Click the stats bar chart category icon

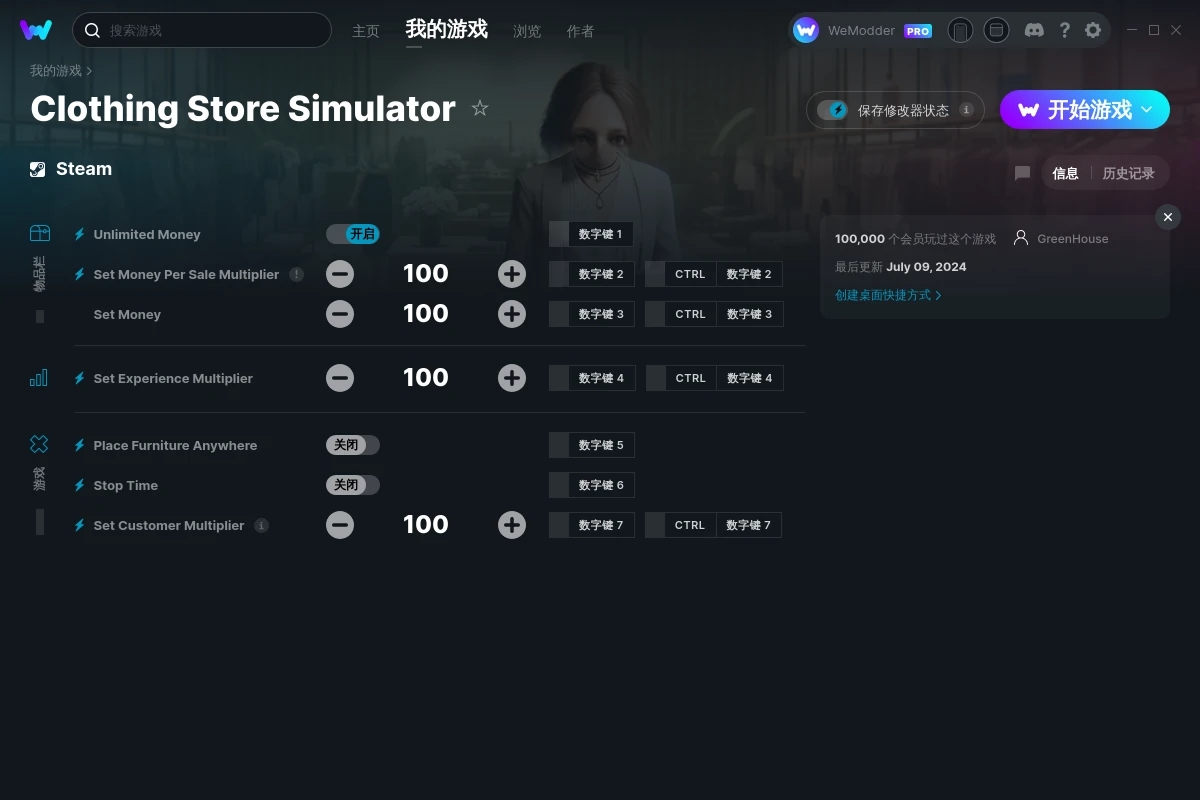point(39,378)
